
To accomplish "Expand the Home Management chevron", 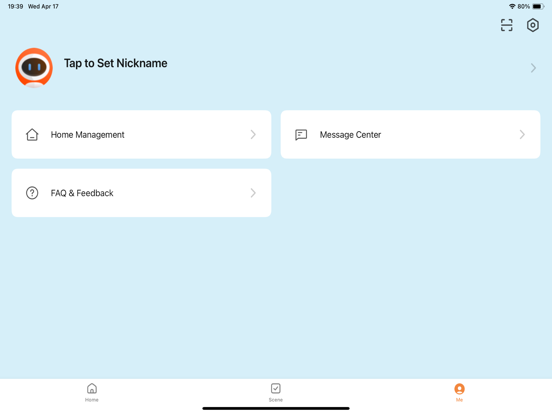I will [253, 134].
